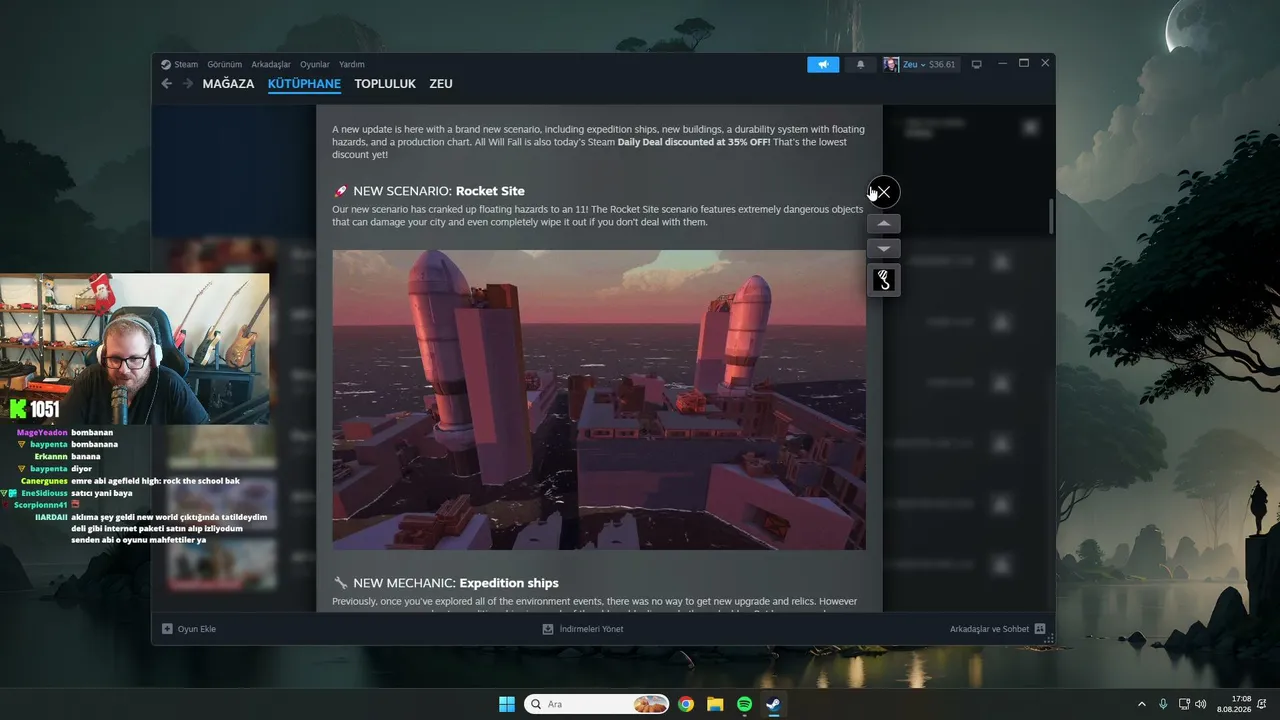Open the Windows Start menu

point(507,704)
